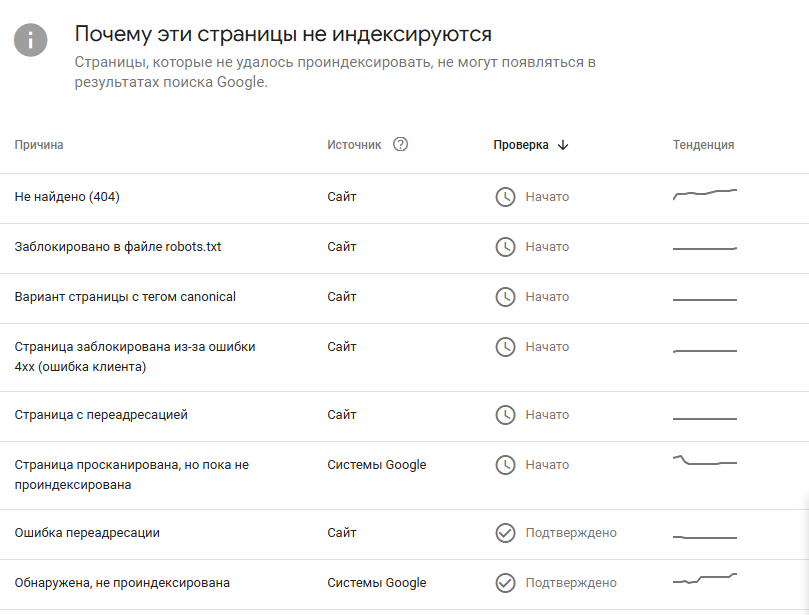
Task: Click the checkmark icon for Ошибка переадресации
Action: [x=505, y=533]
